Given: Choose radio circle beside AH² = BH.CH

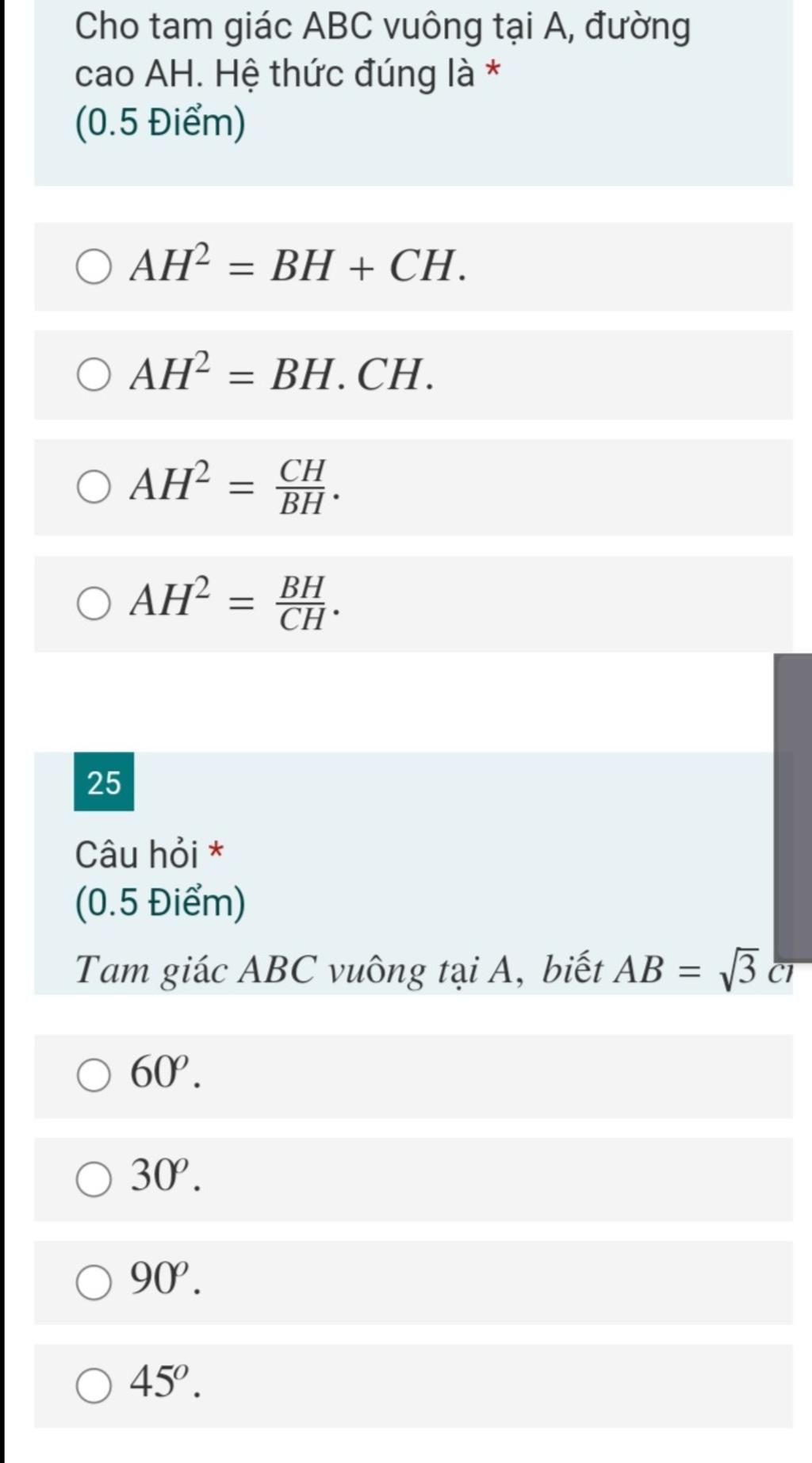Looking at the screenshot, I should (x=94, y=375).
